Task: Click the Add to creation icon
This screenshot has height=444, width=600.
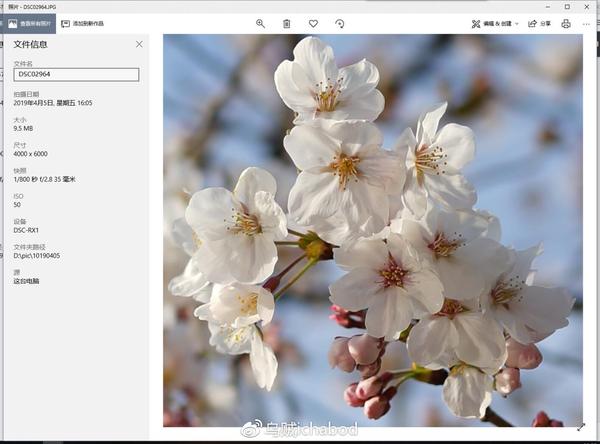Action: [x=65, y=24]
